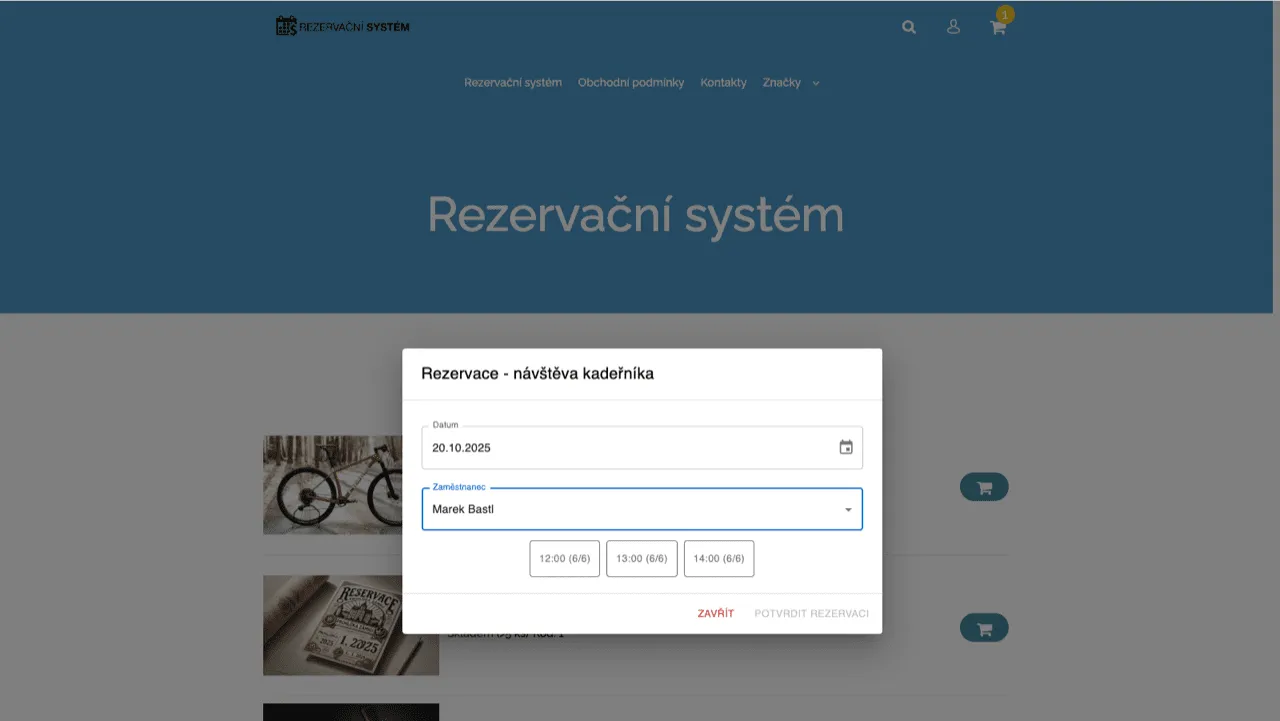1280x721 pixels.
Task: Open the Kontakty navigation link
Action: click(723, 82)
